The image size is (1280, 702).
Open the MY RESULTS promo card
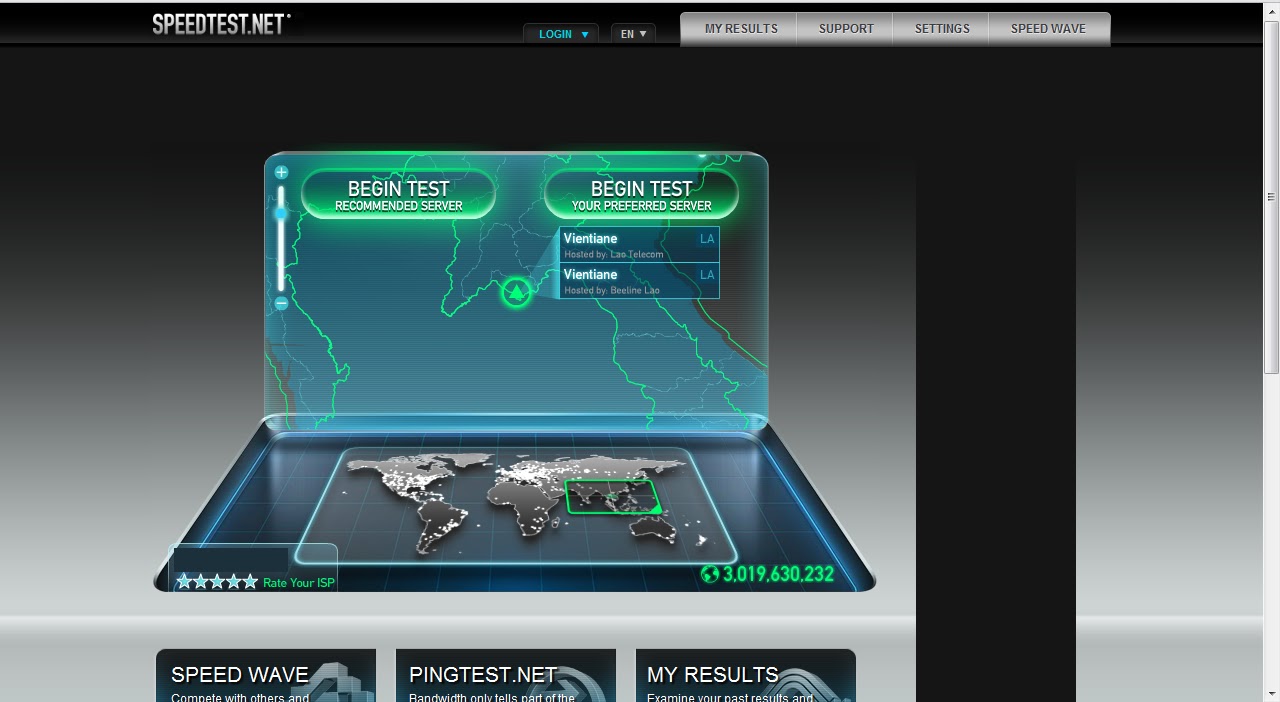pos(746,676)
